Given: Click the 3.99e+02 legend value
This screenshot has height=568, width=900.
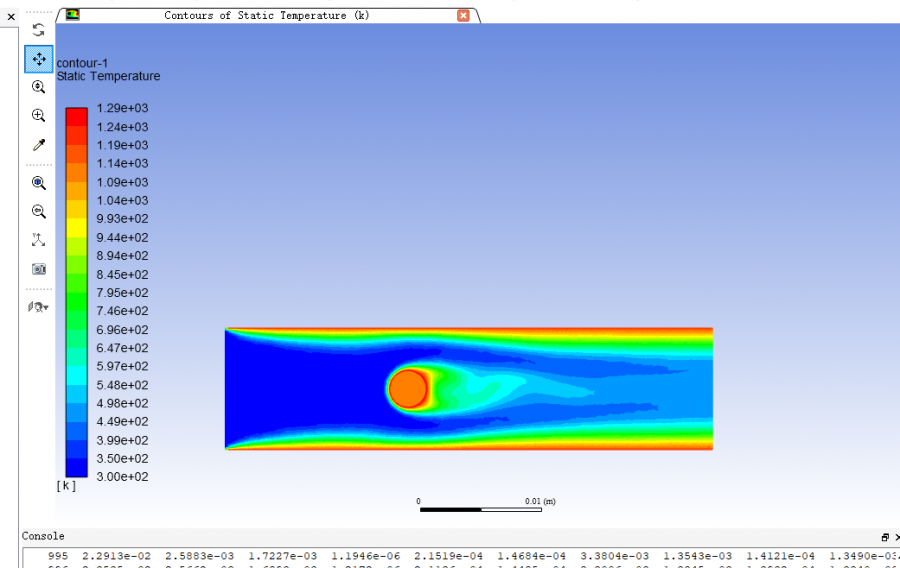Looking at the screenshot, I should 122,440.
